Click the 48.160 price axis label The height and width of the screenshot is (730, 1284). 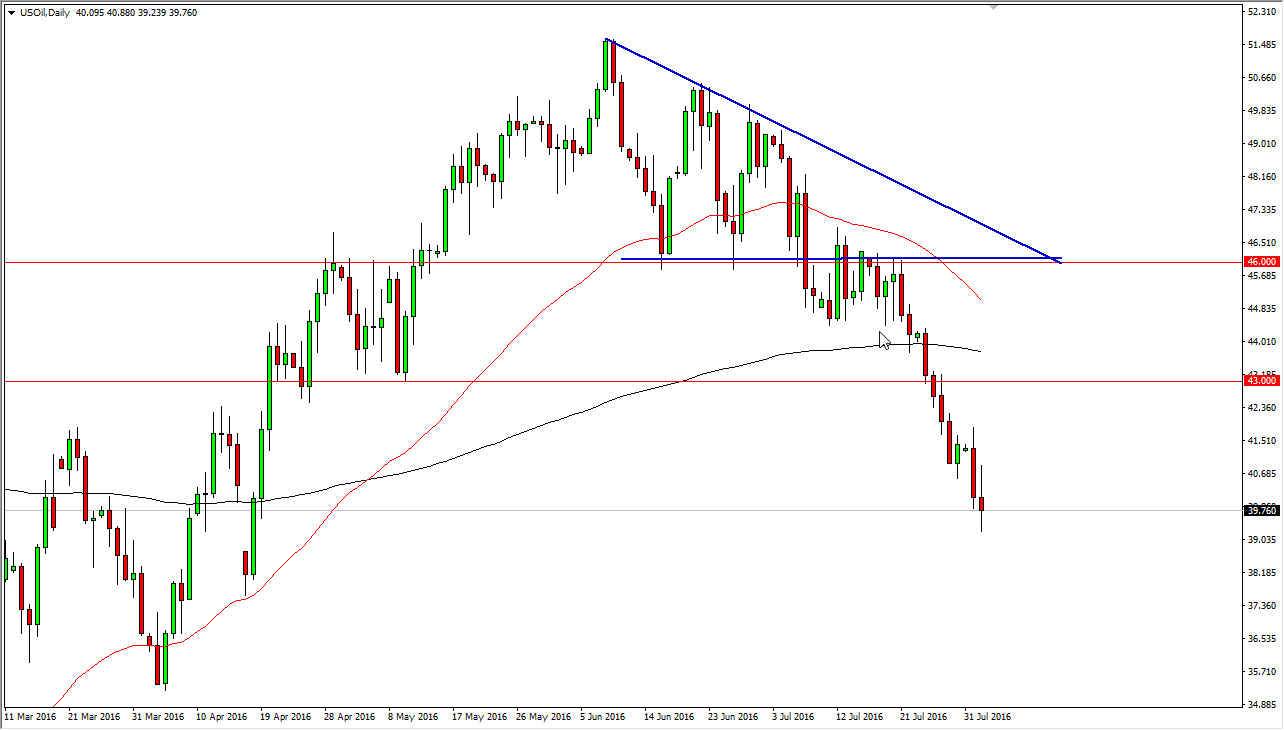1262,177
